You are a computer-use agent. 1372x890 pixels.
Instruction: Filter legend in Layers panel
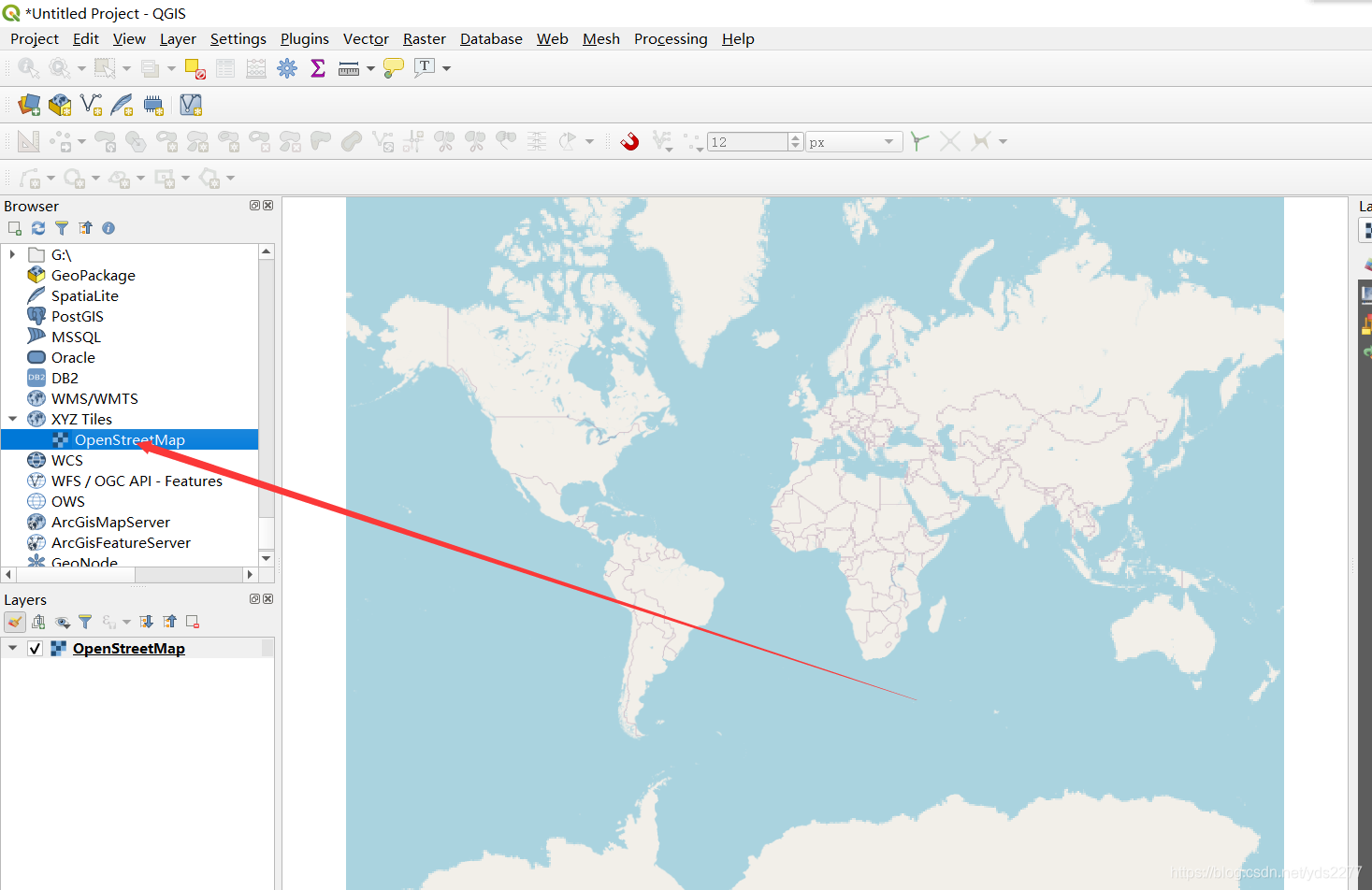point(85,622)
